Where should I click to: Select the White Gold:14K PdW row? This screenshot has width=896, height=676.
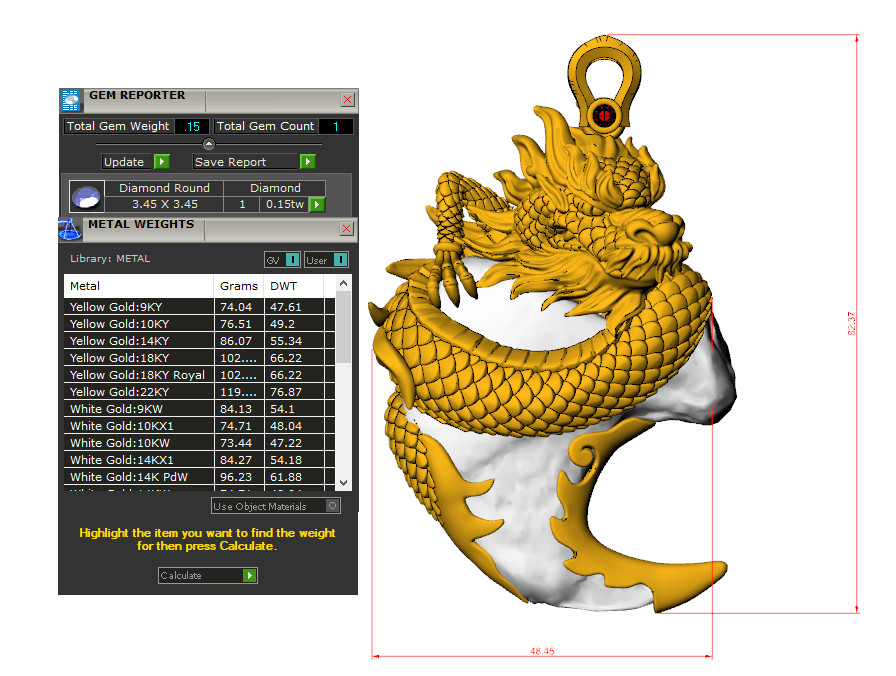pos(138,477)
